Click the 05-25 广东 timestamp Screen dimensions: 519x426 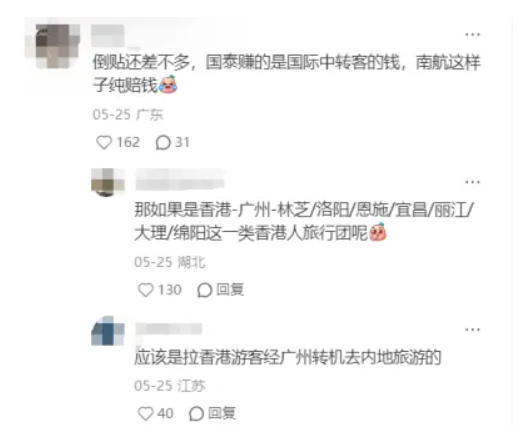coord(128,115)
